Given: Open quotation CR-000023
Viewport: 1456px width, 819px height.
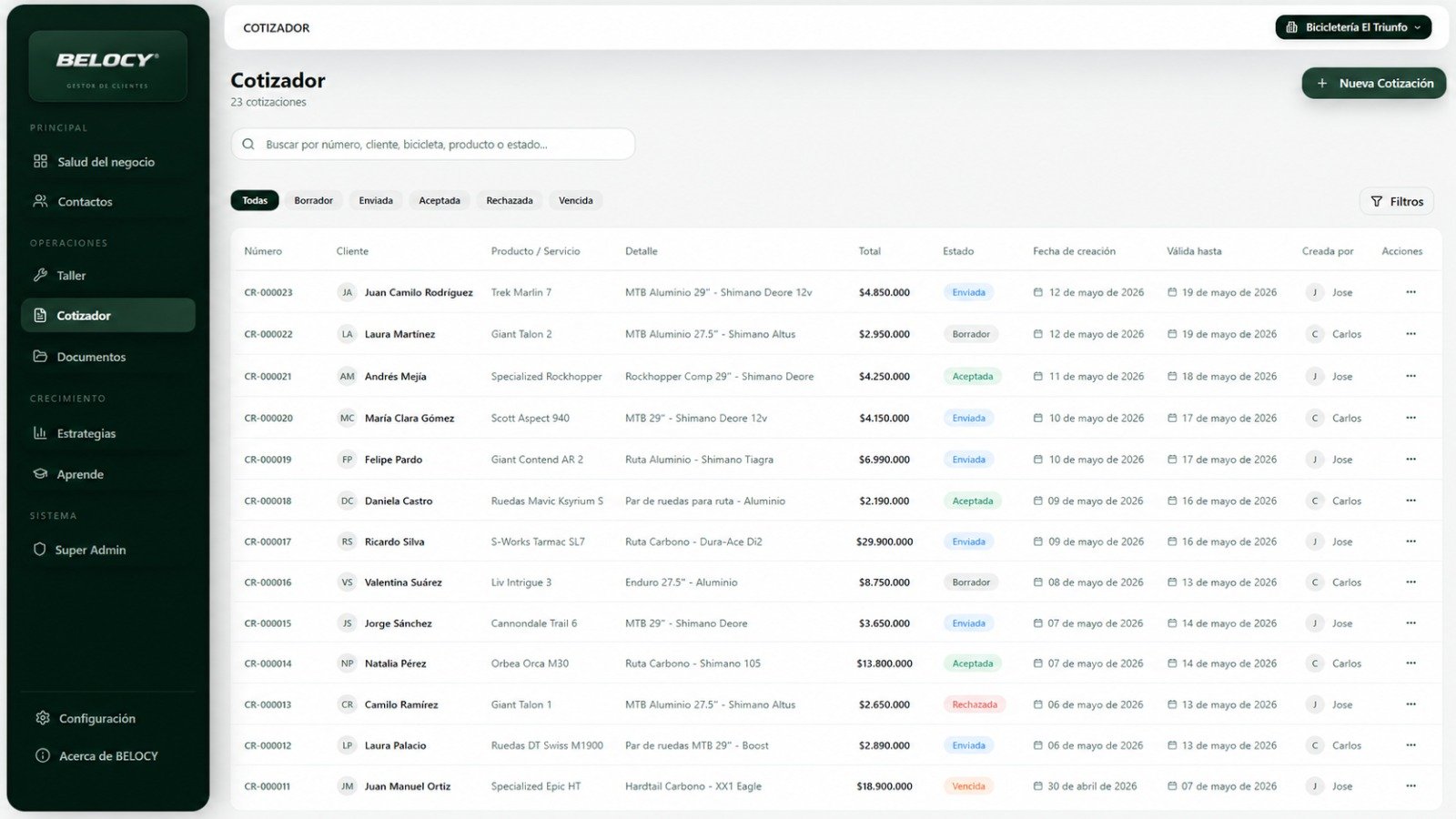Looking at the screenshot, I should 268,292.
